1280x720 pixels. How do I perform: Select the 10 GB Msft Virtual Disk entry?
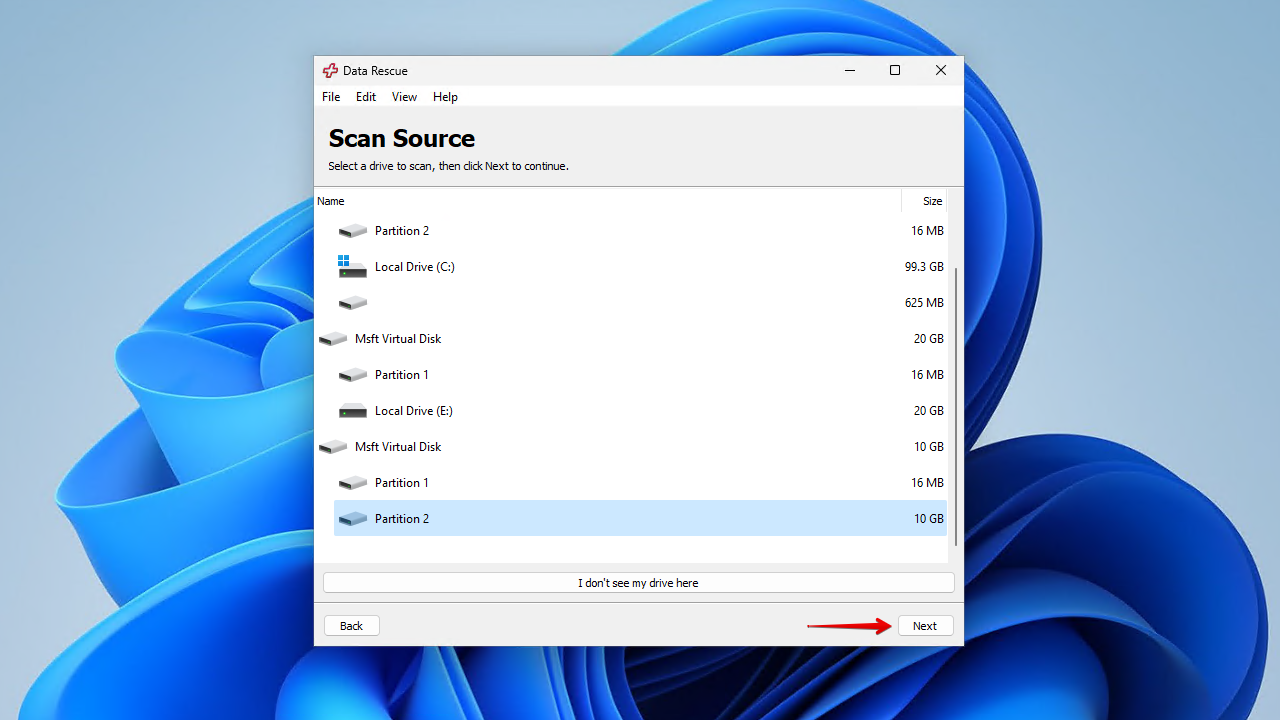click(631, 447)
